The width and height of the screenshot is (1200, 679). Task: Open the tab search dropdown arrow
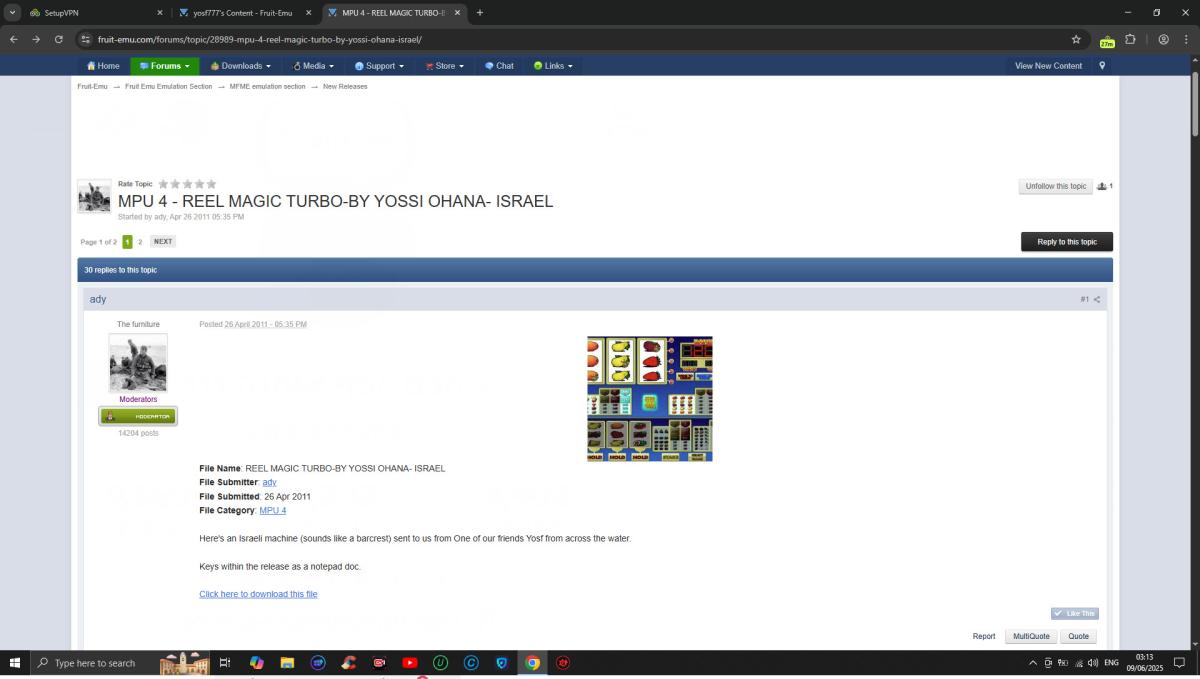click(13, 13)
